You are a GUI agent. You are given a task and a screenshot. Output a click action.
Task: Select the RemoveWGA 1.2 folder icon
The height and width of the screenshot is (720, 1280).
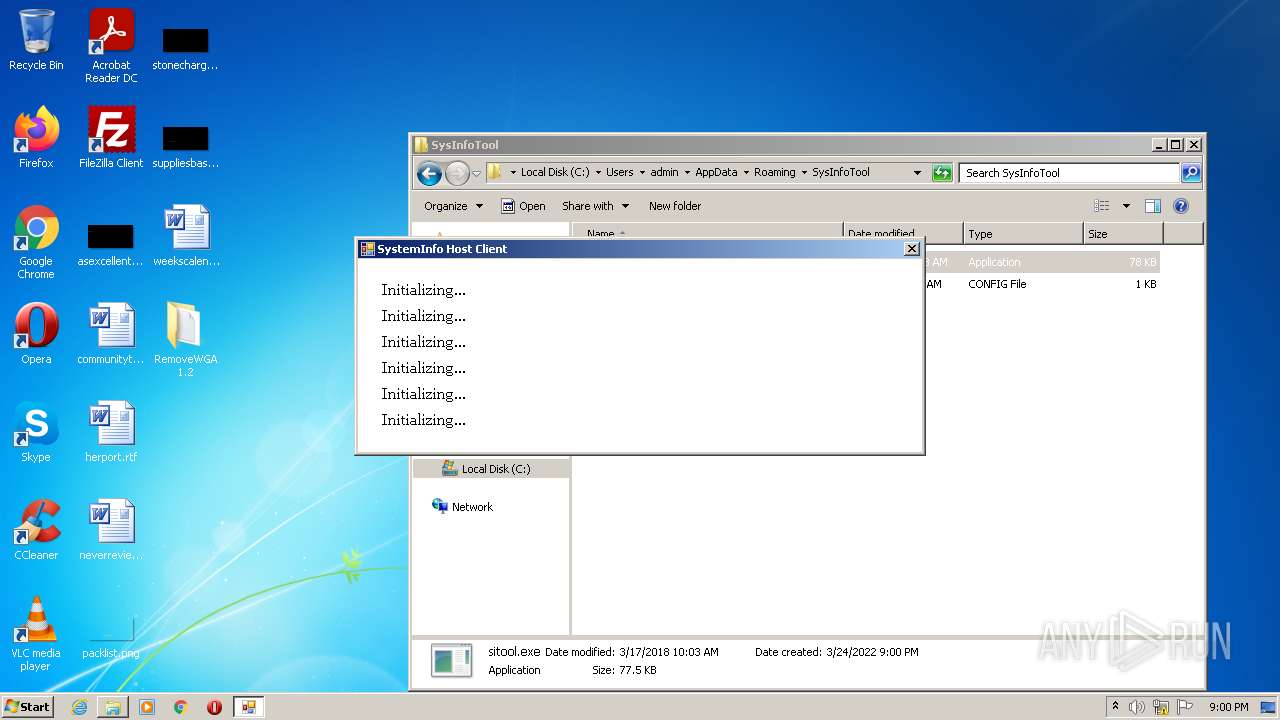pyautogui.click(x=185, y=340)
